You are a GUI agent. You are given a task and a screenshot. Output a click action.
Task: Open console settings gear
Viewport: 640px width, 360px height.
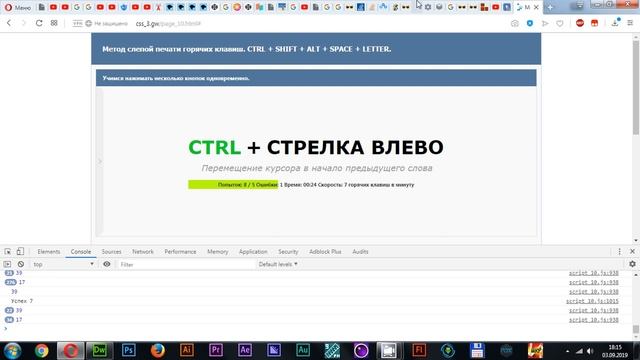[x=632, y=264]
